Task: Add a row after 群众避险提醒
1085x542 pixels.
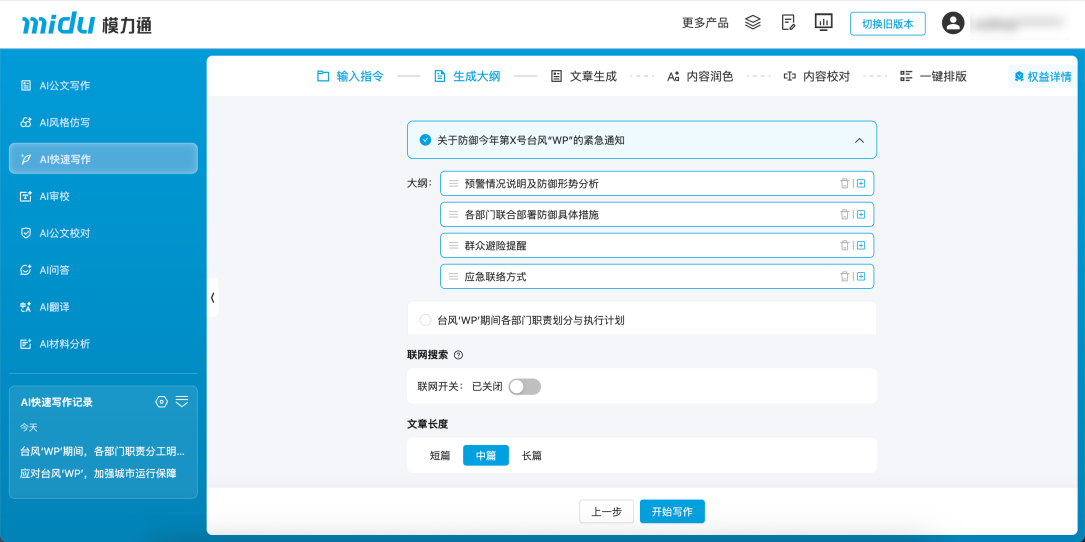Action: (861, 245)
